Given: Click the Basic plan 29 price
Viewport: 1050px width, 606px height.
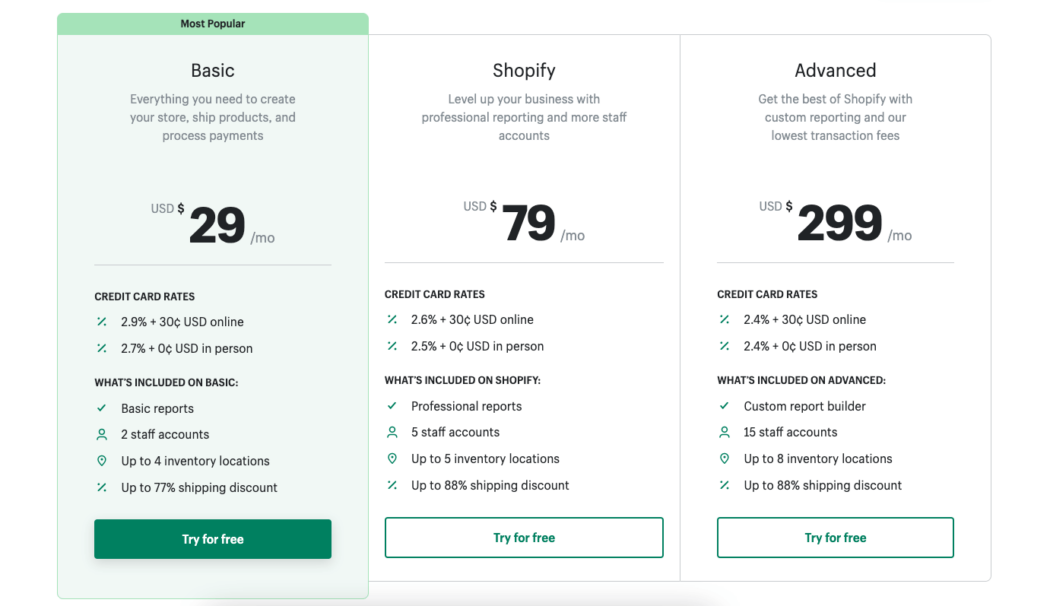Looking at the screenshot, I should [217, 226].
